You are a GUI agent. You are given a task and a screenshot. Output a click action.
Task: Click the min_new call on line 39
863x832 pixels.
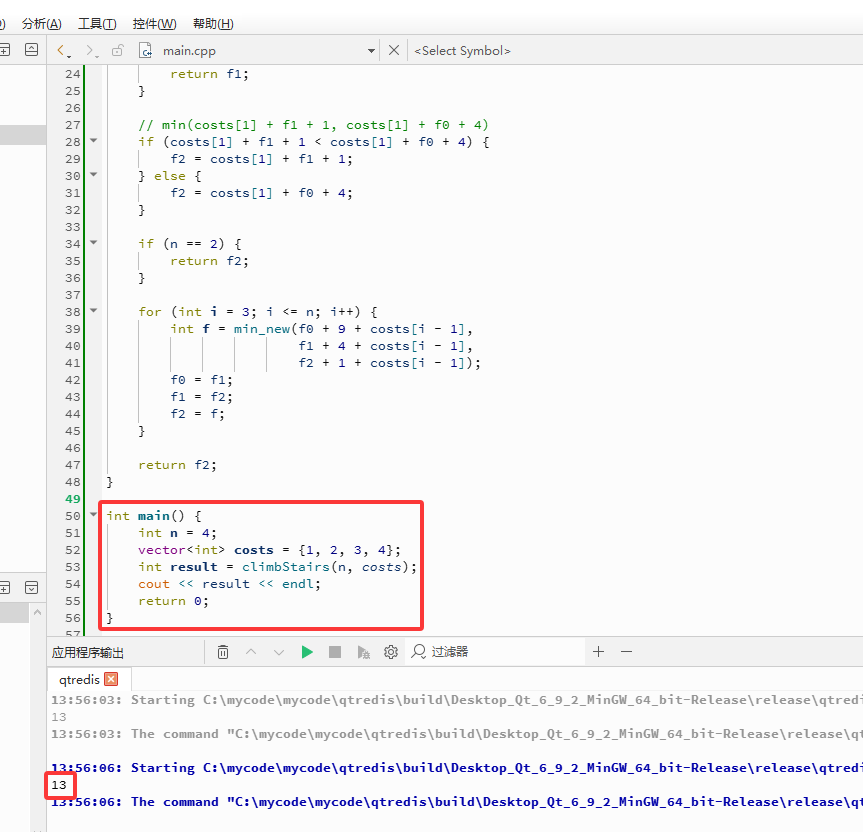(261, 329)
